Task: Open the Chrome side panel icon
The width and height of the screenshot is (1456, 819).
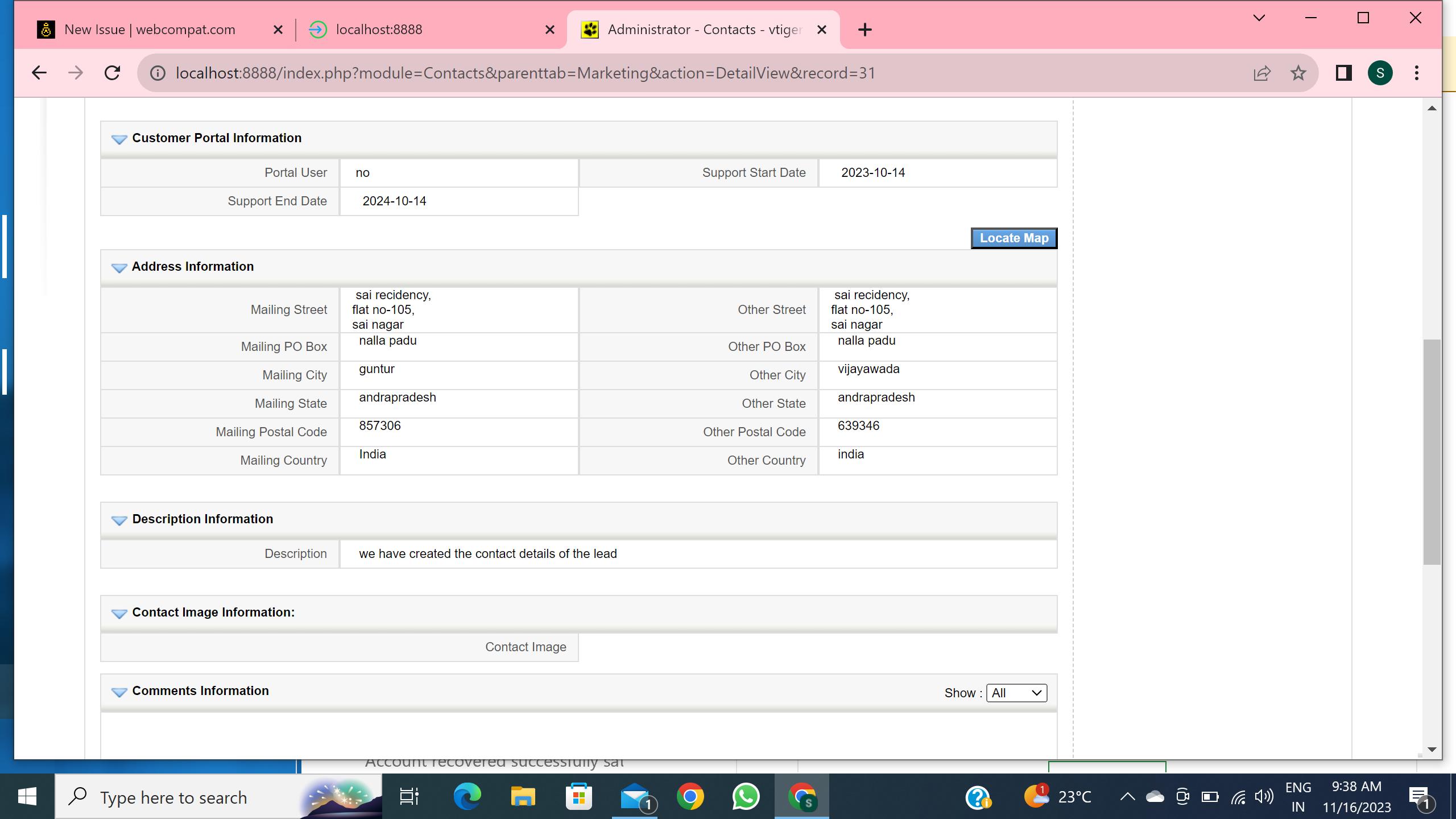Action: point(1343,72)
